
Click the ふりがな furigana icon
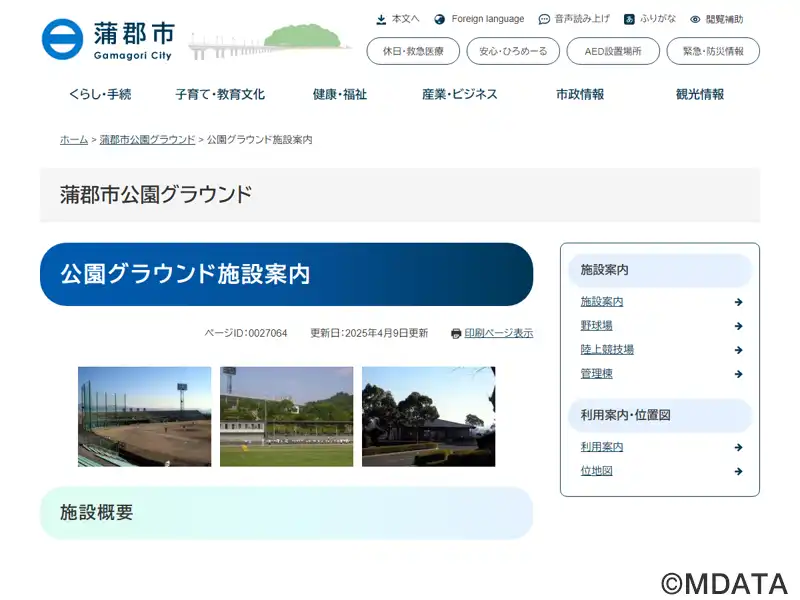629,19
